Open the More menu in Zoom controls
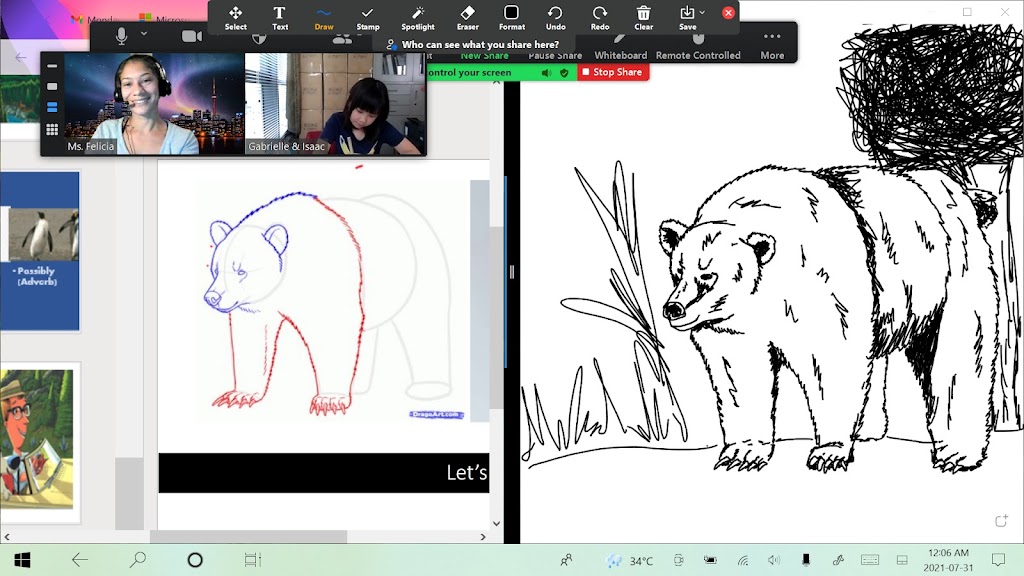 tap(772, 46)
